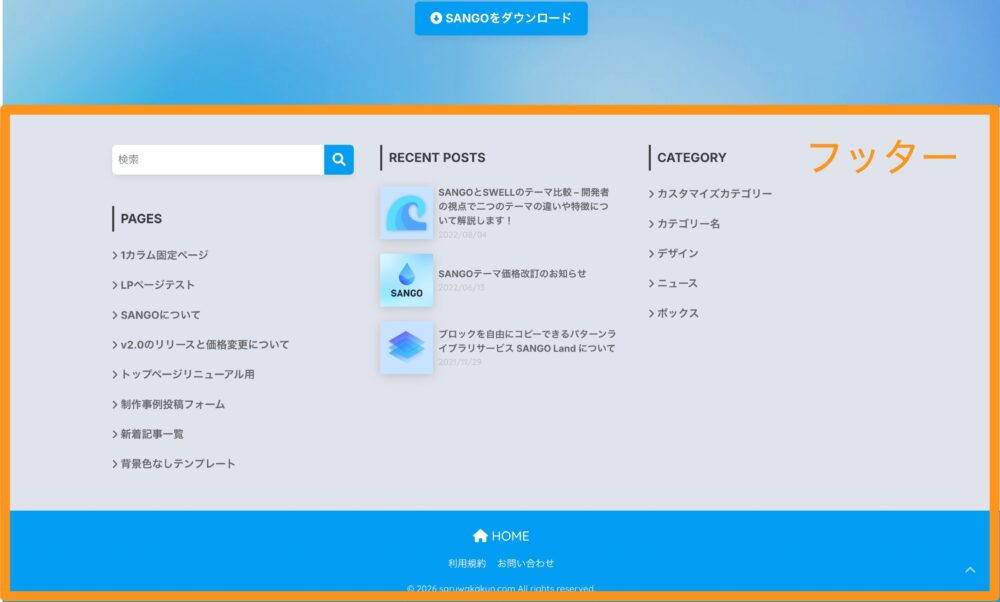The height and width of the screenshot is (602, 1000).
Task: Click the HOME link with house icon
Action: 501,536
